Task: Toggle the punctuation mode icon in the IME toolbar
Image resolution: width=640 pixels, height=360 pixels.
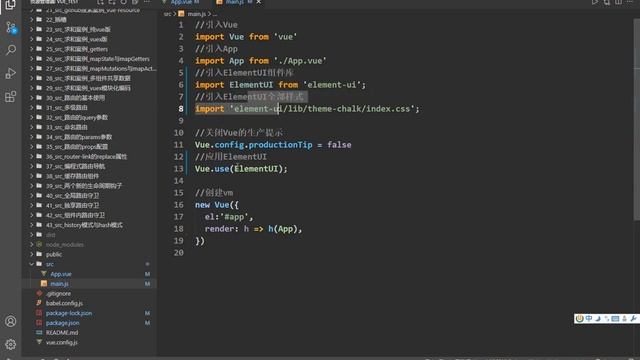Action: [607, 318]
